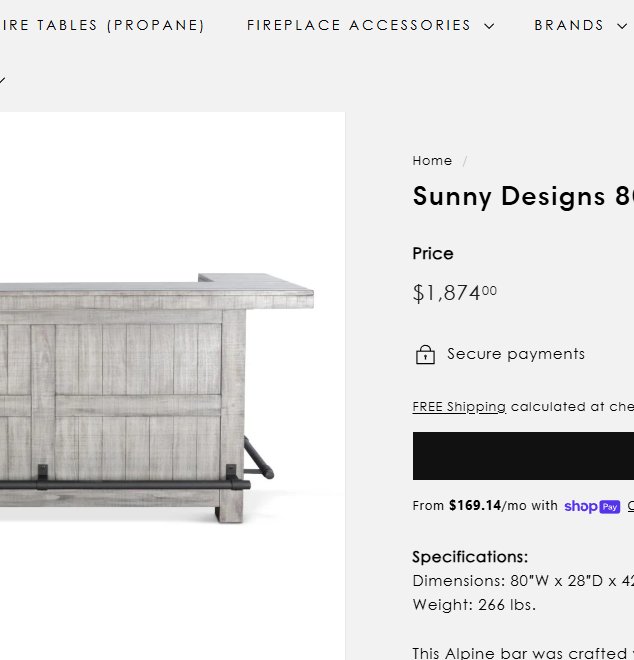Click the Dimensions 80"W x 28"D line
The image size is (634, 660).
(522, 581)
